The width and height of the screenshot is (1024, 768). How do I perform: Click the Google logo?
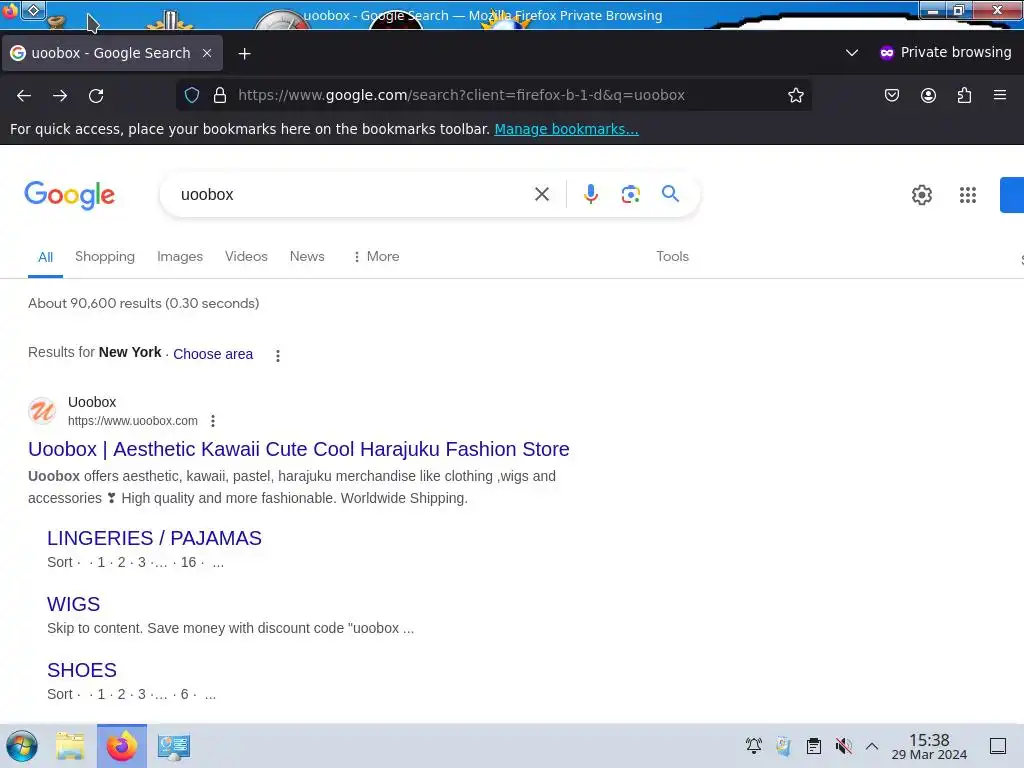coord(69,195)
